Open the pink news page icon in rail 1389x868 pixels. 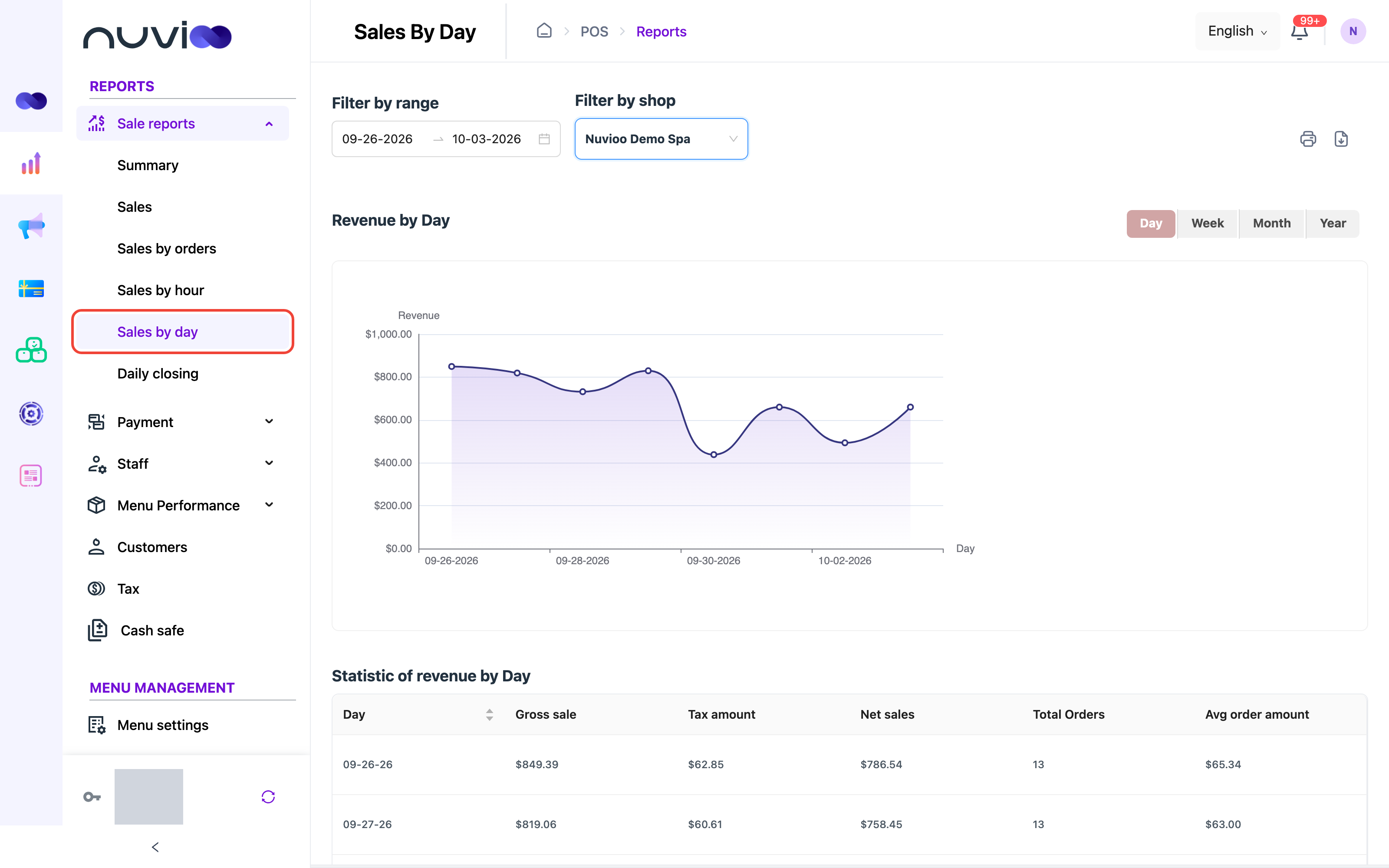coord(31,475)
